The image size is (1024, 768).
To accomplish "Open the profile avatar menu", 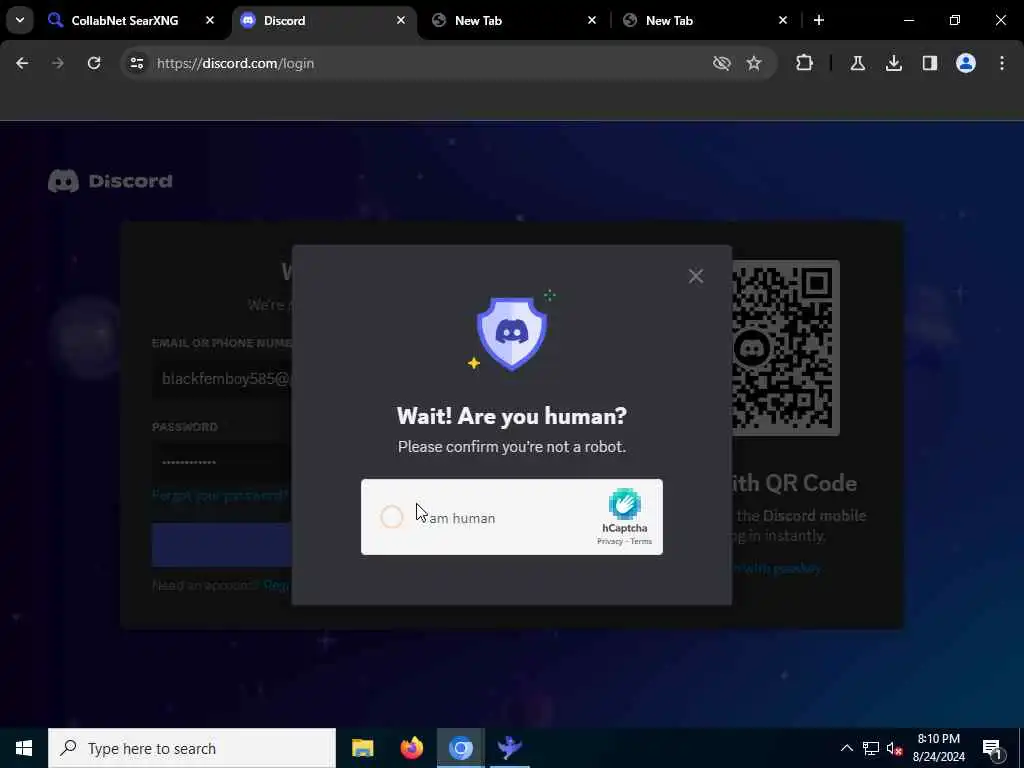I will point(966,63).
